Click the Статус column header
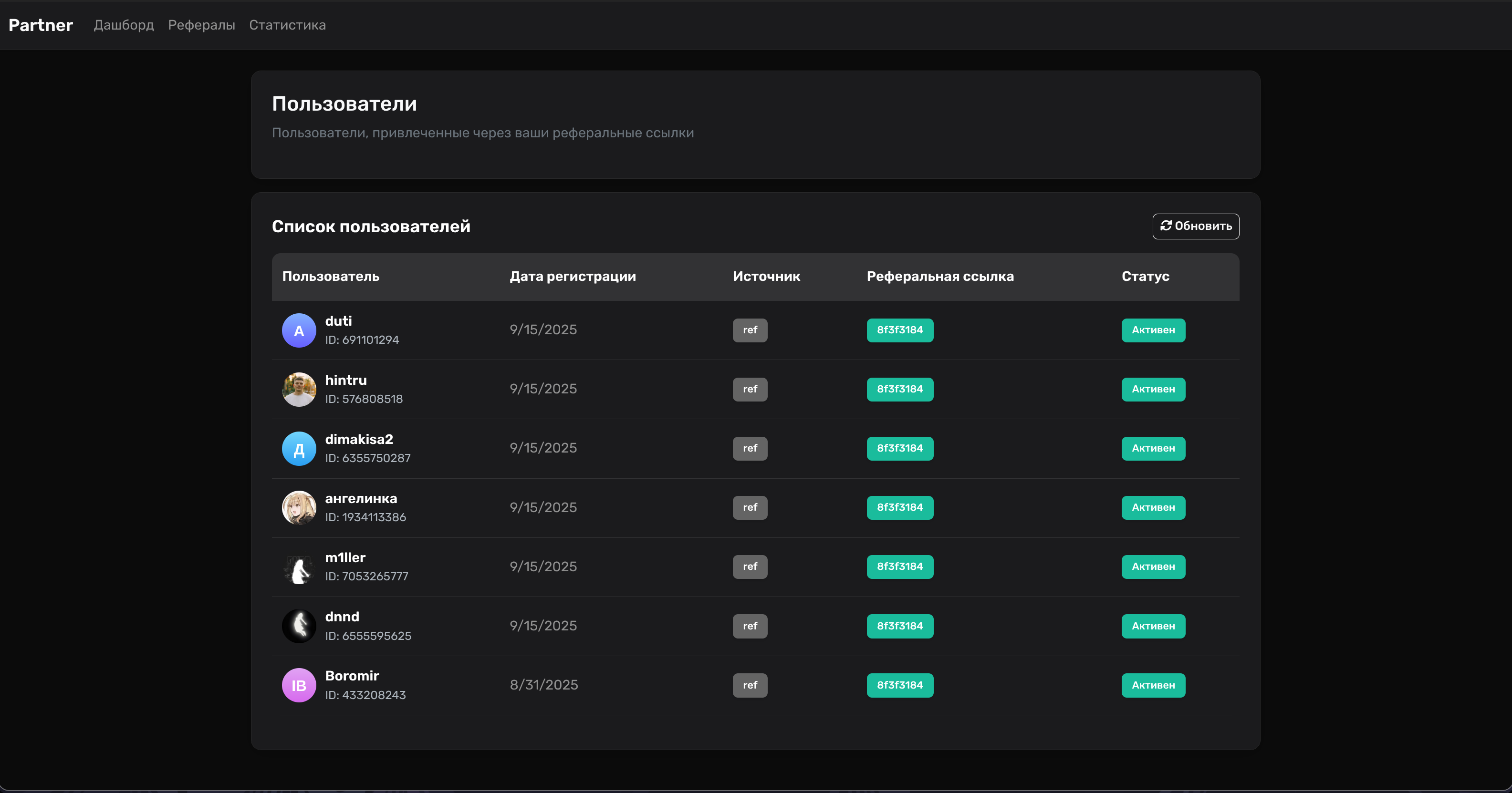Image resolution: width=1512 pixels, height=793 pixels. tap(1145, 276)
